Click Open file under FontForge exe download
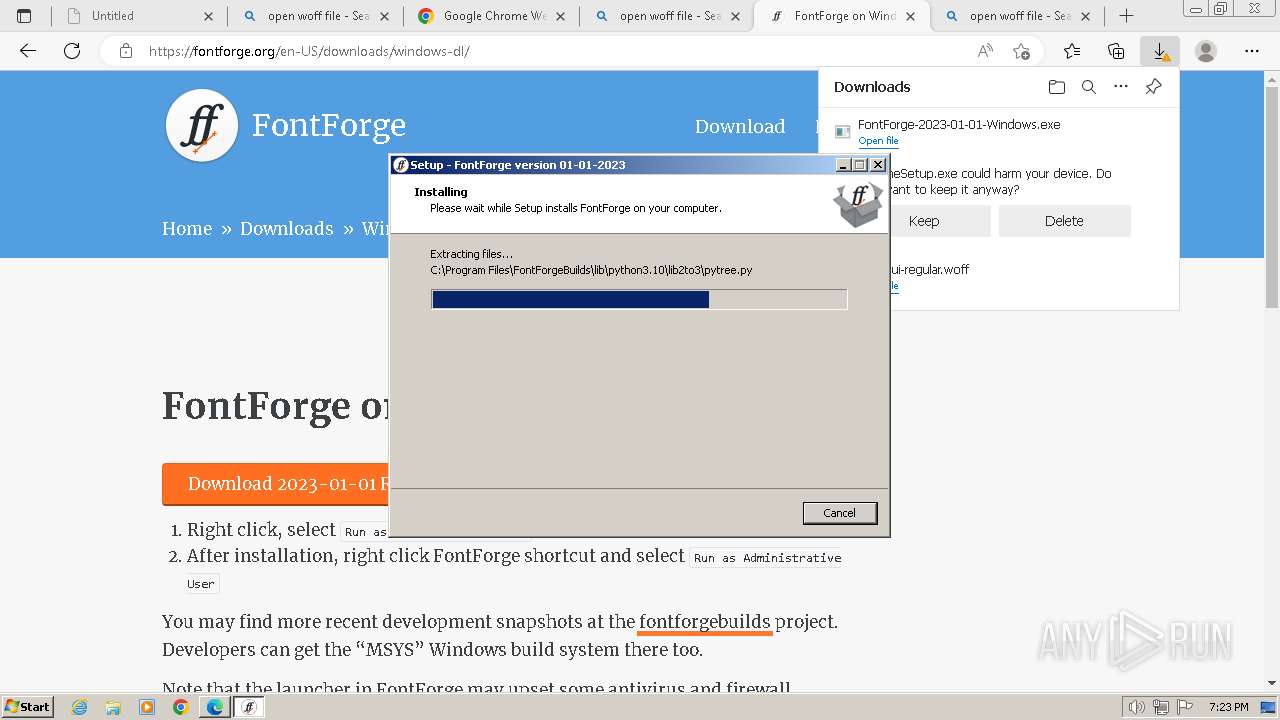 coord(878,141)
